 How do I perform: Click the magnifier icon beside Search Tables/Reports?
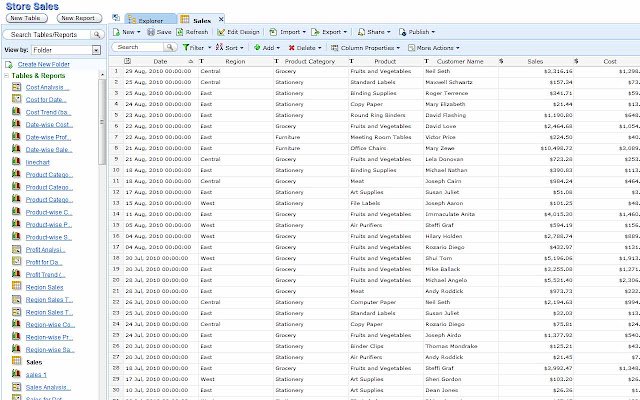point(97,35)
